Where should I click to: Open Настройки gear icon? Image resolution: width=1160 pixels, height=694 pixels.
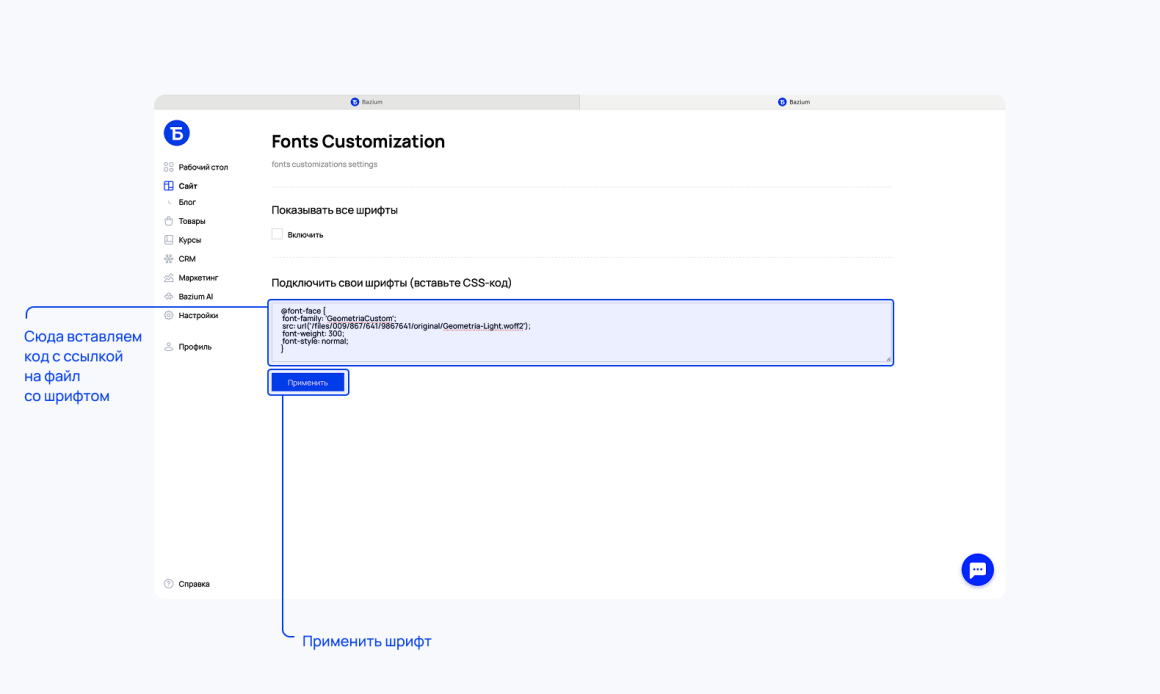pyautogui.click(x=169, y=315)
